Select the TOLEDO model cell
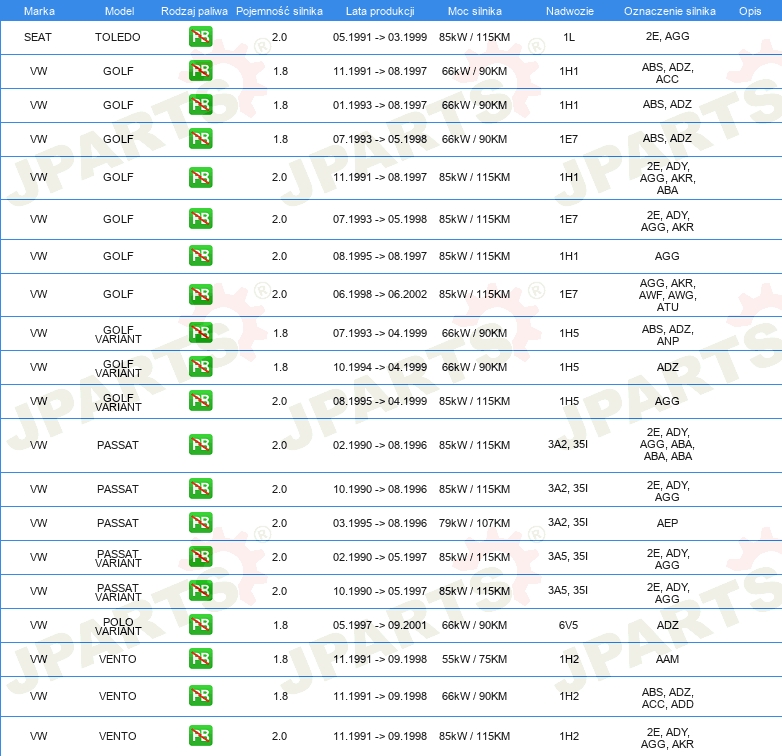This screenshot has width=782, height=756. click(x=118, y=37)
